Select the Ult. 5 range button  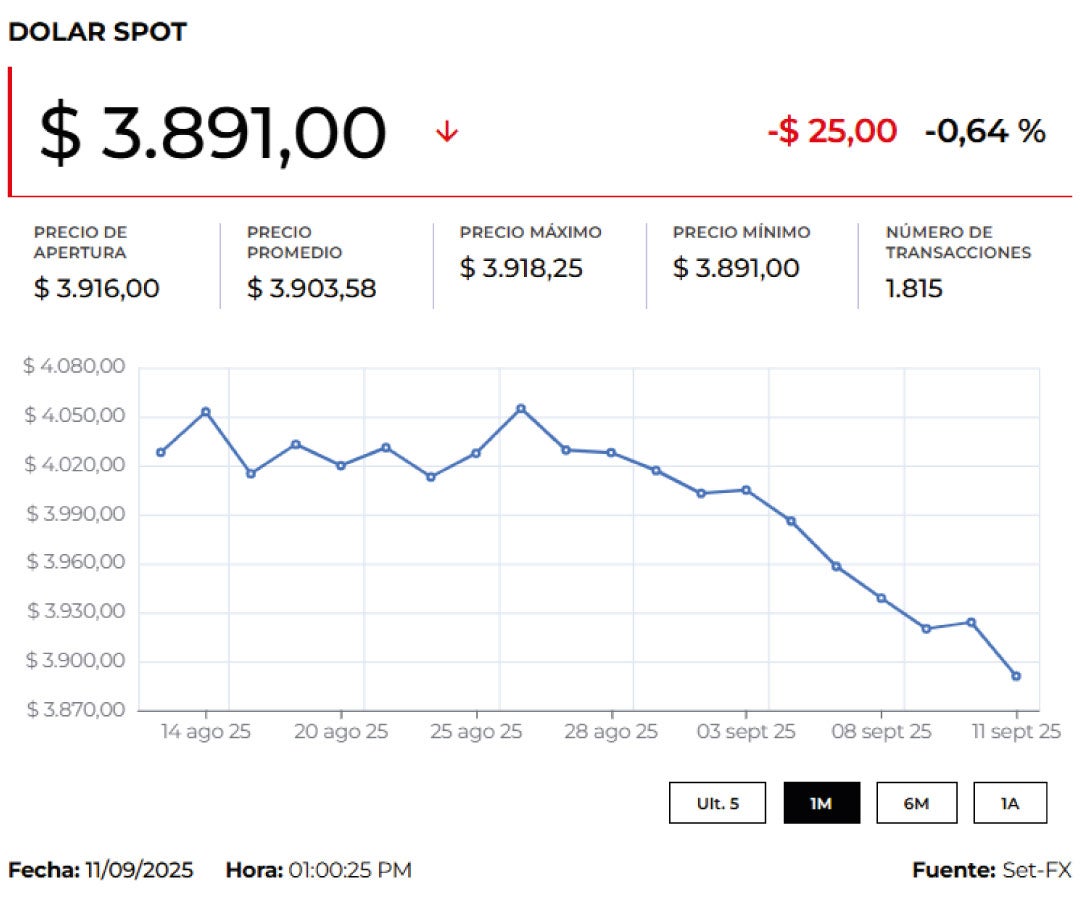(718, 803)
